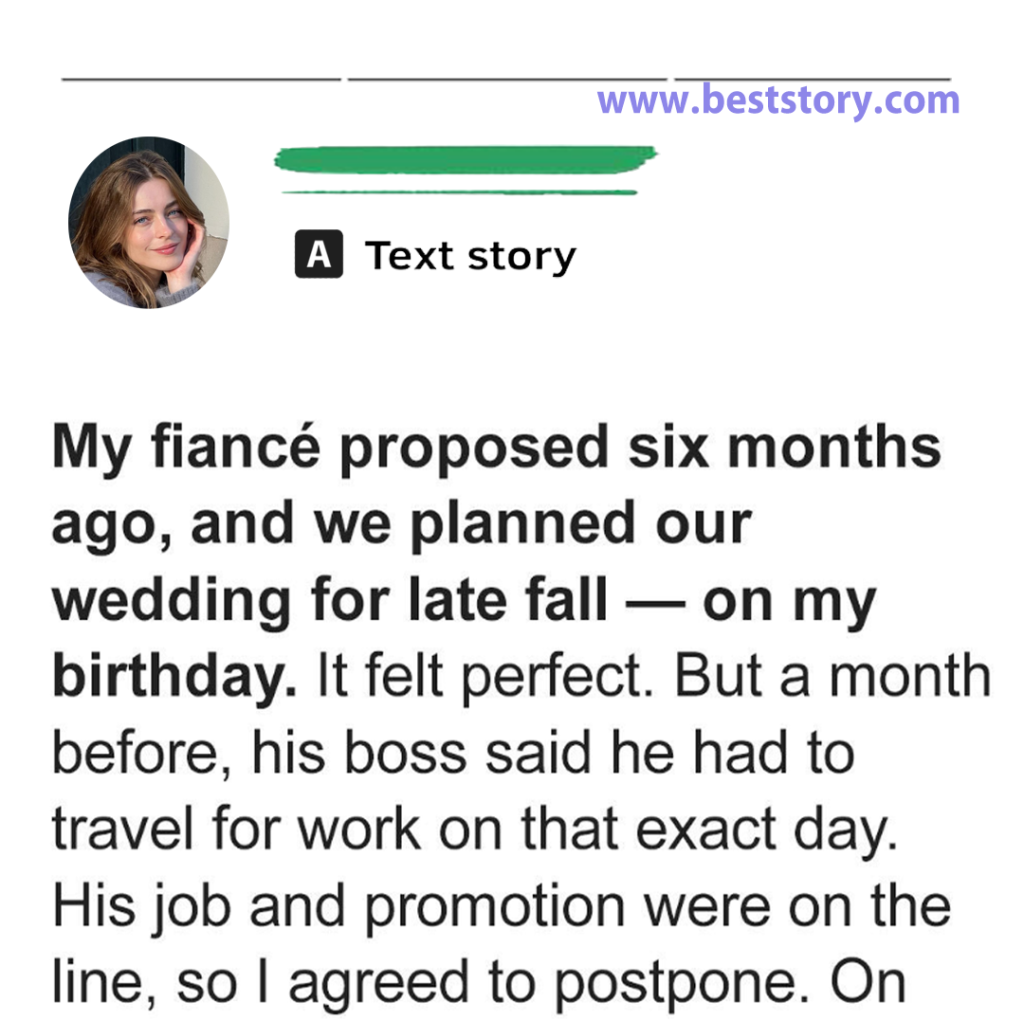
Task: Jump to the first story progress segment
Action: coord(201,79)
